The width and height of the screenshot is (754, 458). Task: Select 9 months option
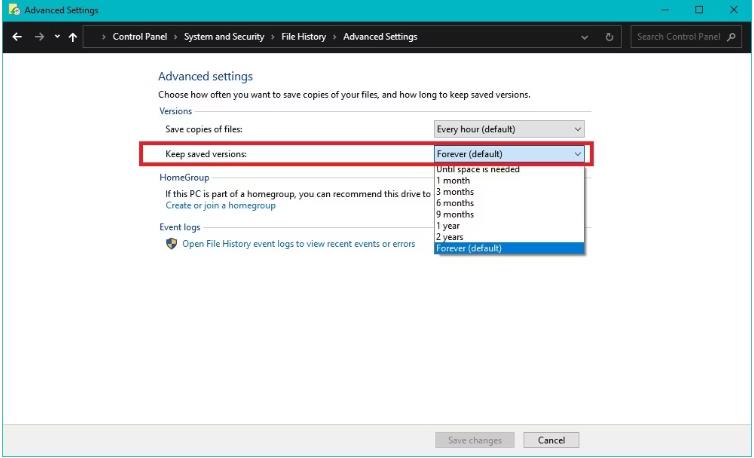[x=509, y=215]
